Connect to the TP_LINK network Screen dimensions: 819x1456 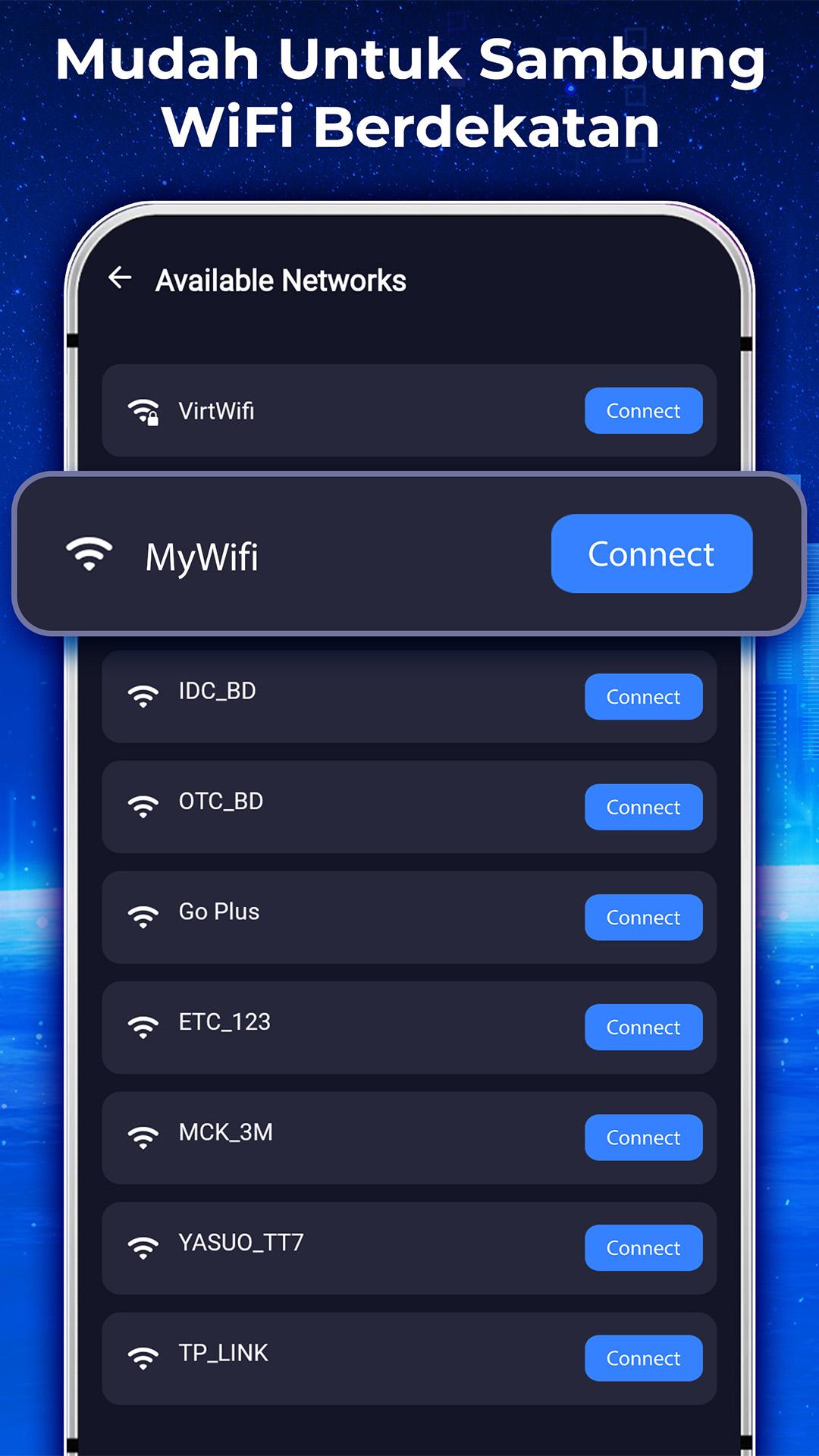(x=644, y=1358)
